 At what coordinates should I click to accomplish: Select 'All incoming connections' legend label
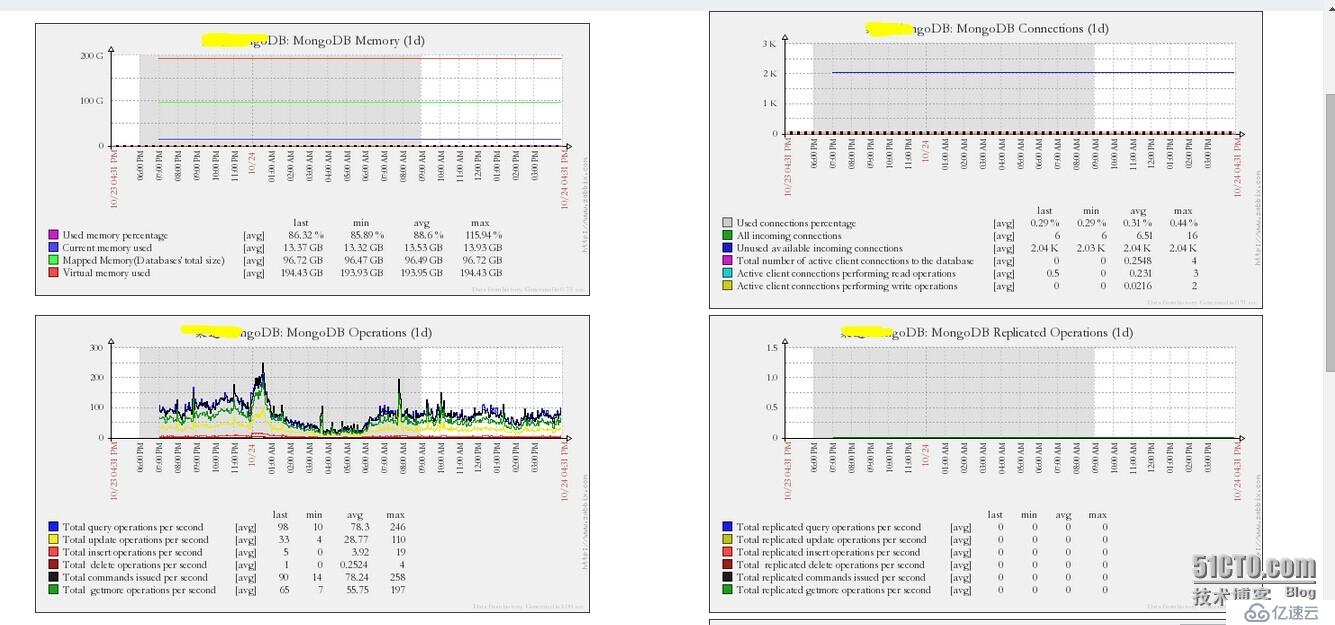coord(789,236)
